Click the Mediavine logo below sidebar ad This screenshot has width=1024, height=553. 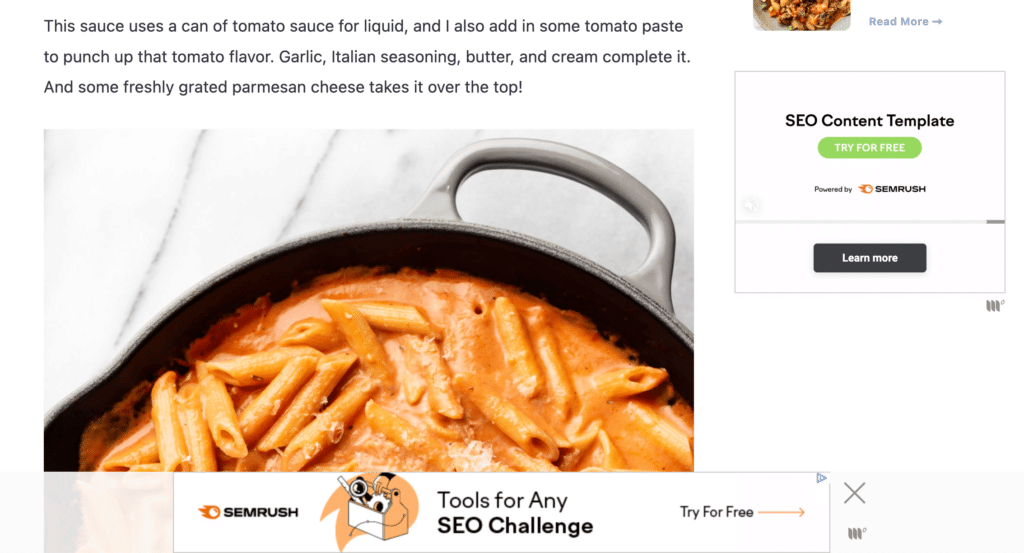coord(995,305)
